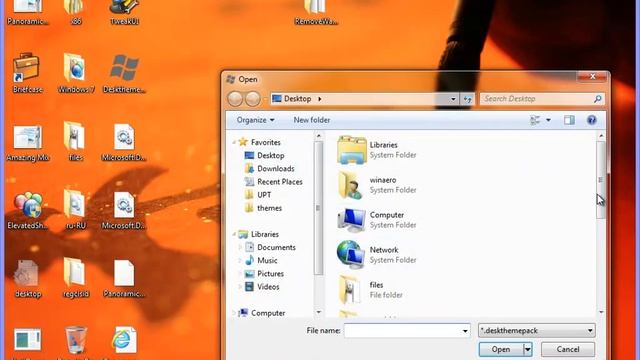Select the Amazing Mix desktop icon

28,142
